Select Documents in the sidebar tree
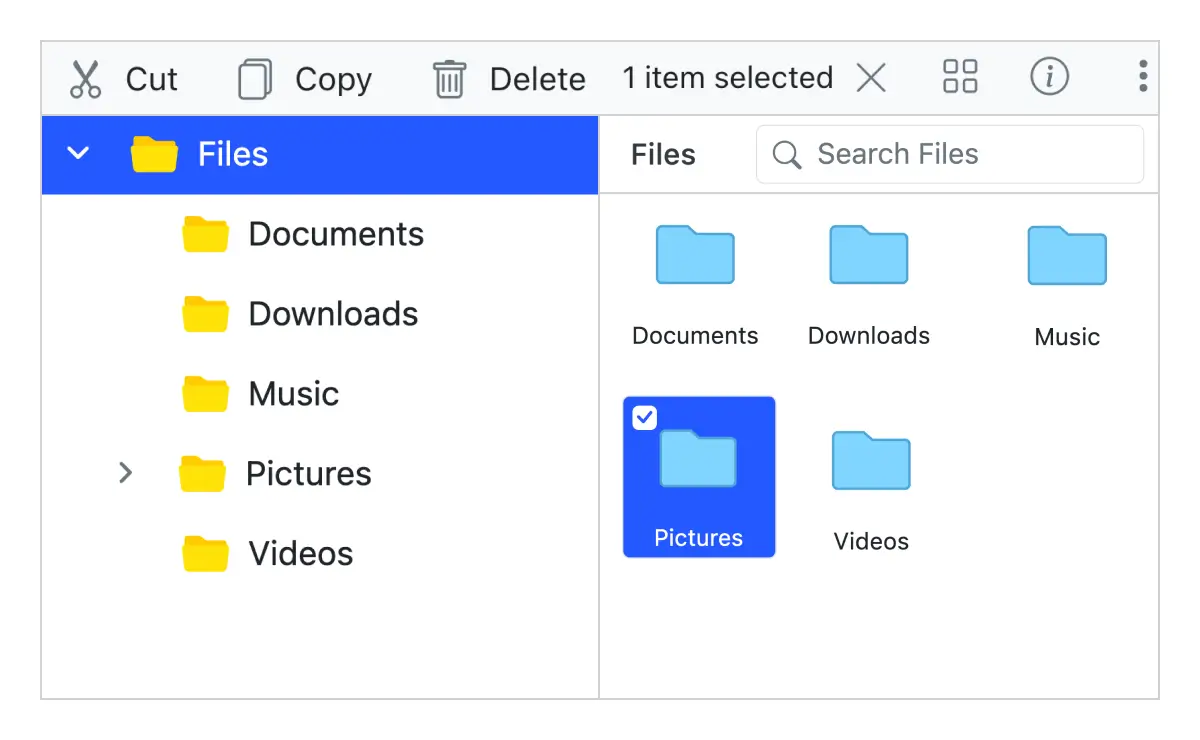This screenshot has height=740, width=1200. [x=335, y=233]
